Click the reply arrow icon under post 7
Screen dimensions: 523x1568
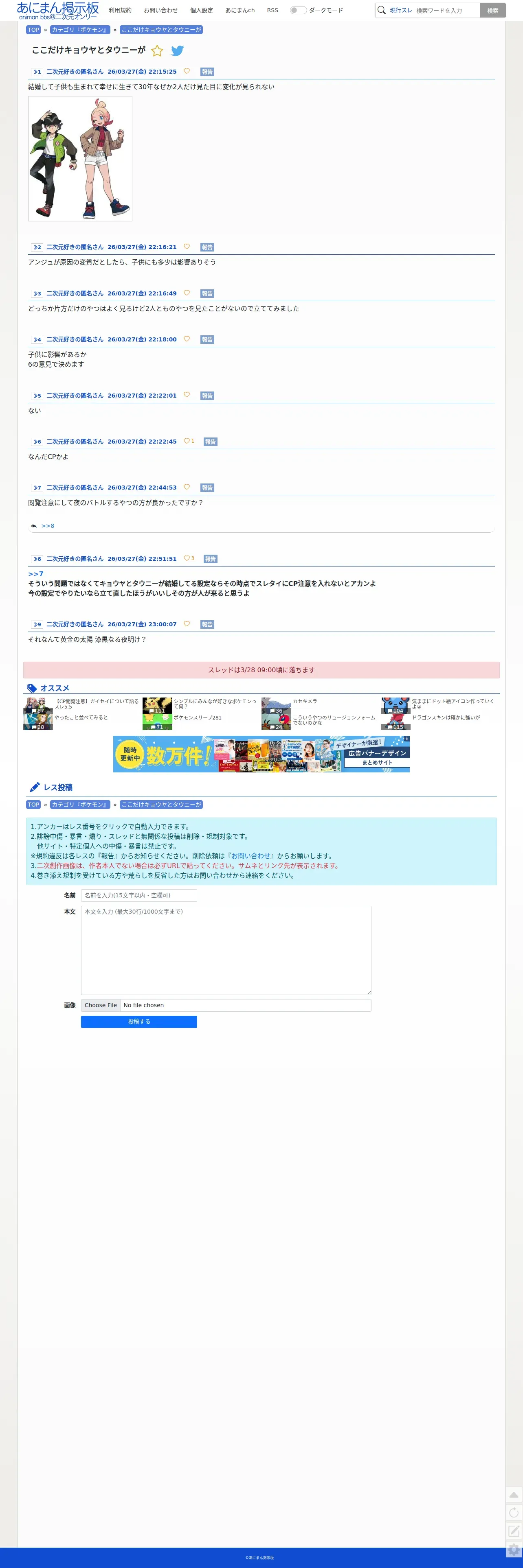33,526
